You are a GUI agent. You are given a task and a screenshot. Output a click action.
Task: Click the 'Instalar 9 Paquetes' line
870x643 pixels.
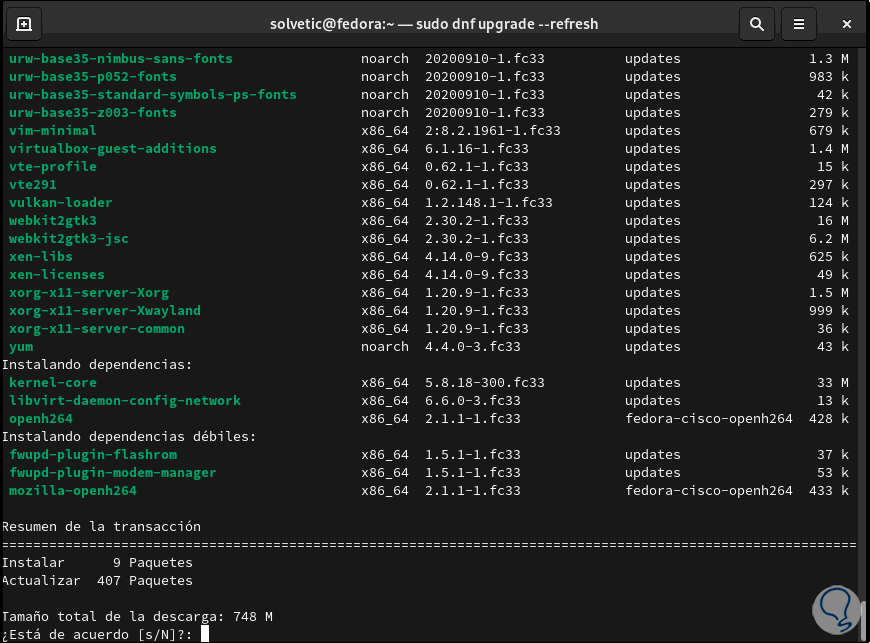[97, 562]
